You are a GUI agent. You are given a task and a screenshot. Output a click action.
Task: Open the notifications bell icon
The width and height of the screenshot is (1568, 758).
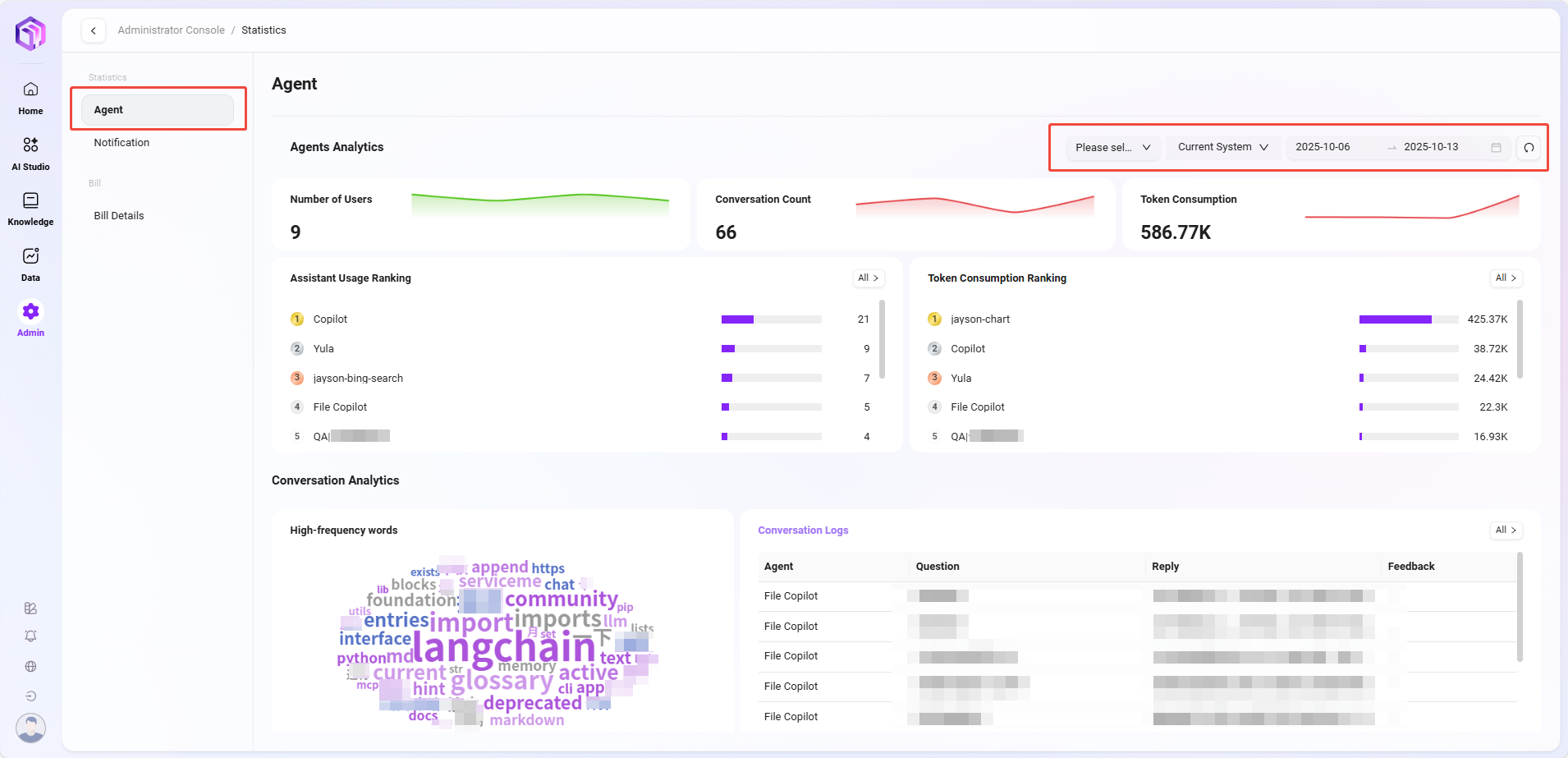coord(30,636)
